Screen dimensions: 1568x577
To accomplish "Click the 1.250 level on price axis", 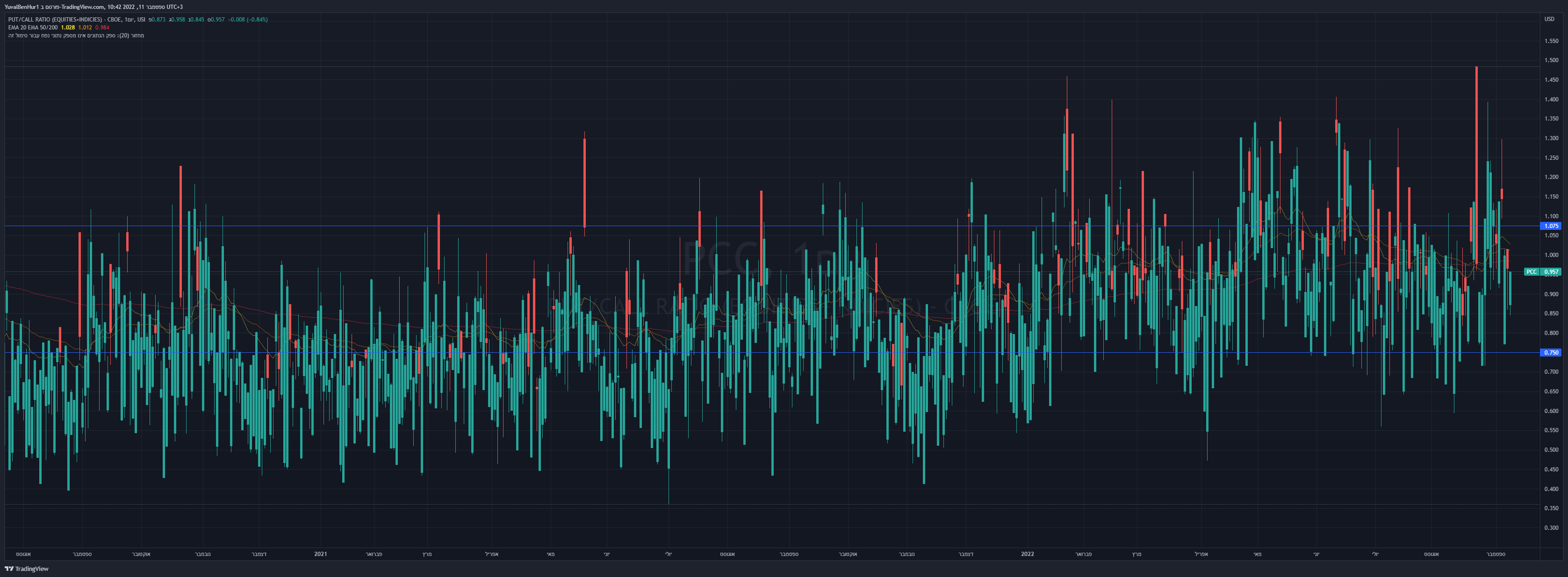I will (x=1551, y=157).
